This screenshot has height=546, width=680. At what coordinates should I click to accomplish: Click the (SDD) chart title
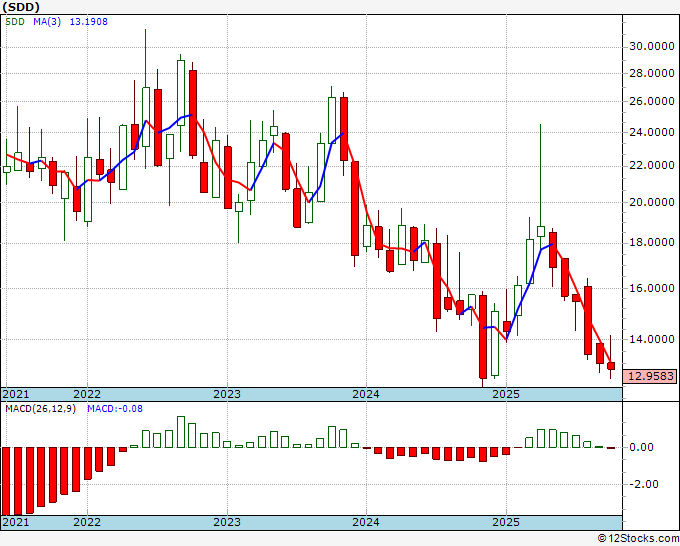point(21,7)
